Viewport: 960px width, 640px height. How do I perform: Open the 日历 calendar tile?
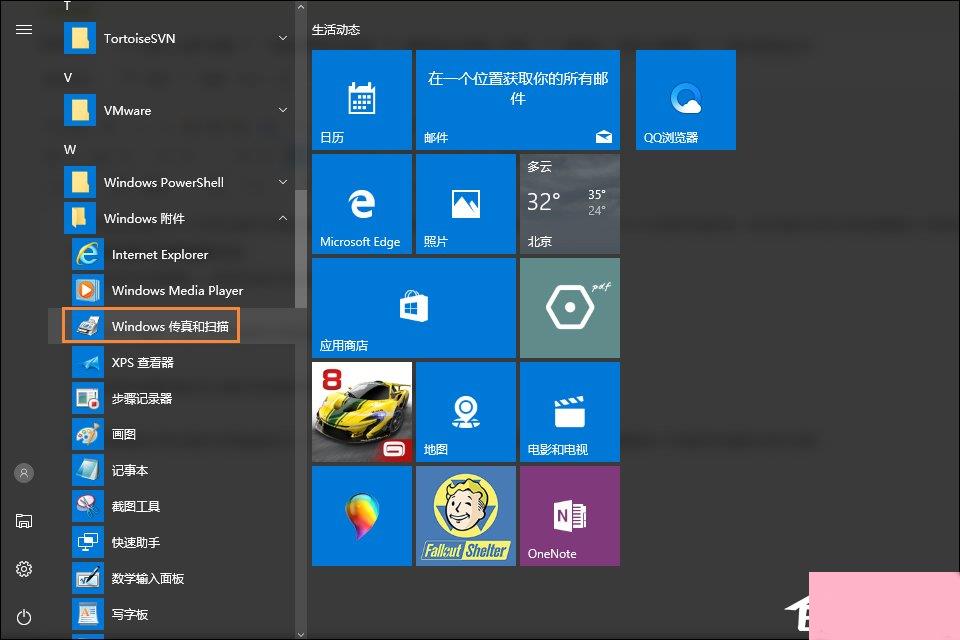click(362, 100)
